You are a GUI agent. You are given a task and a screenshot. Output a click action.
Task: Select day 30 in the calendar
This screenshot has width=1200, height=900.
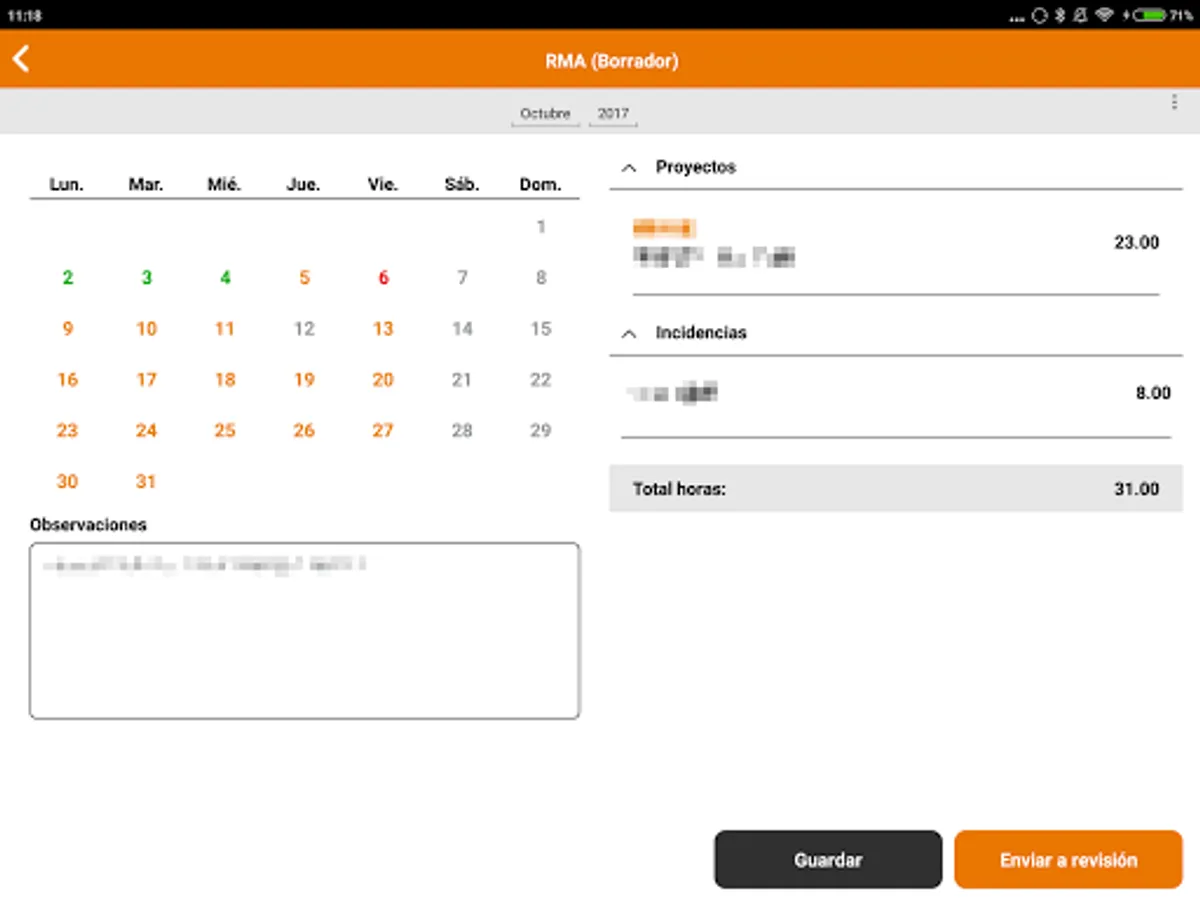(67, 482)
